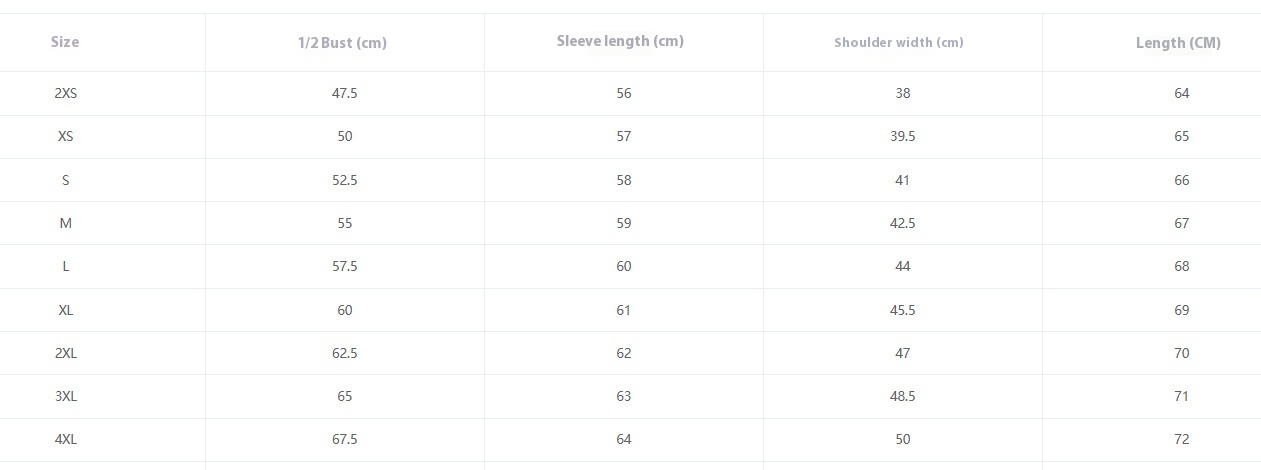The image size is (1261, 470).
Task: Select the L size row label
Action: tap(66, 266)
